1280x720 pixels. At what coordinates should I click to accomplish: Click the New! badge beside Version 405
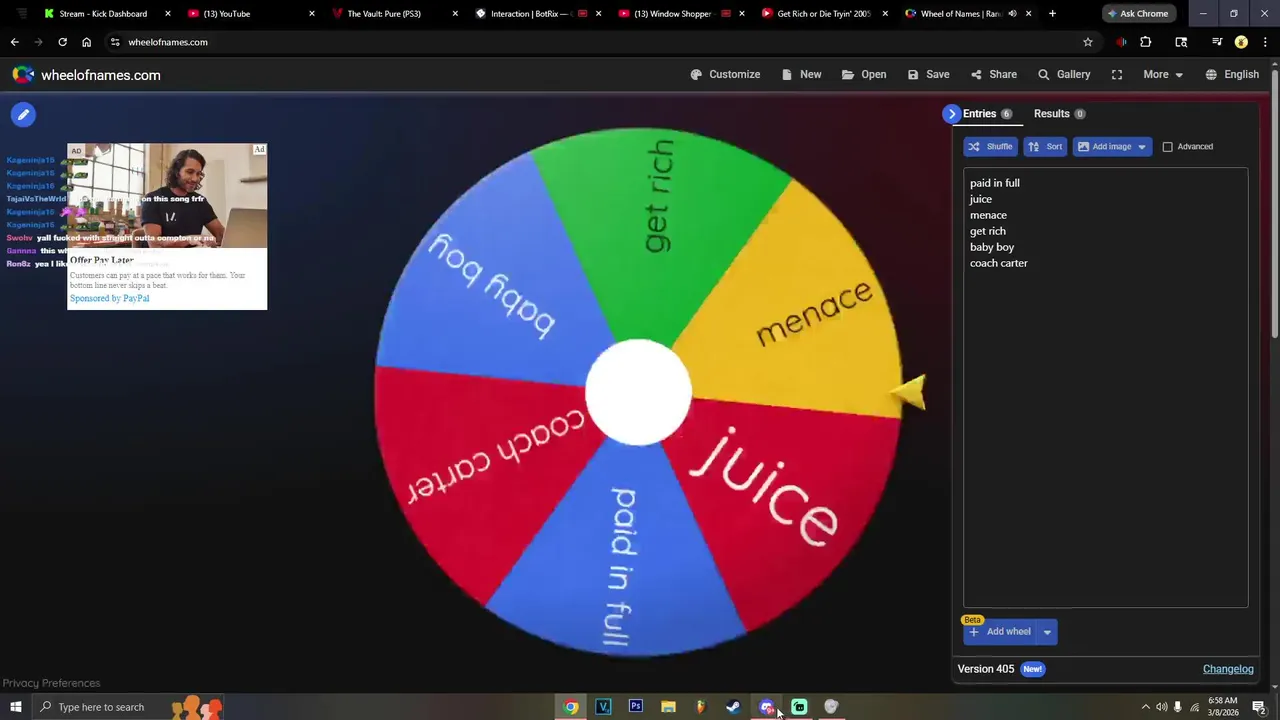pos(1032,669)
